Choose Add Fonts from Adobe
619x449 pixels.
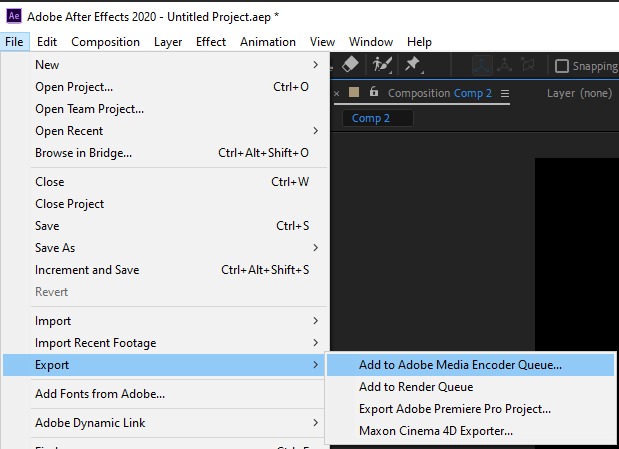[166, 394]
